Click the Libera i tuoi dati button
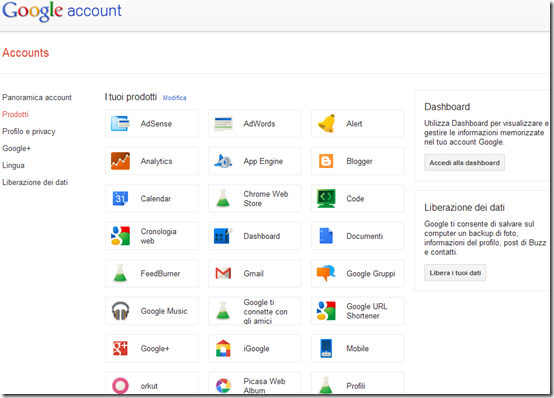The height and width of the screenshot is (398, 554). coord(455,273)
